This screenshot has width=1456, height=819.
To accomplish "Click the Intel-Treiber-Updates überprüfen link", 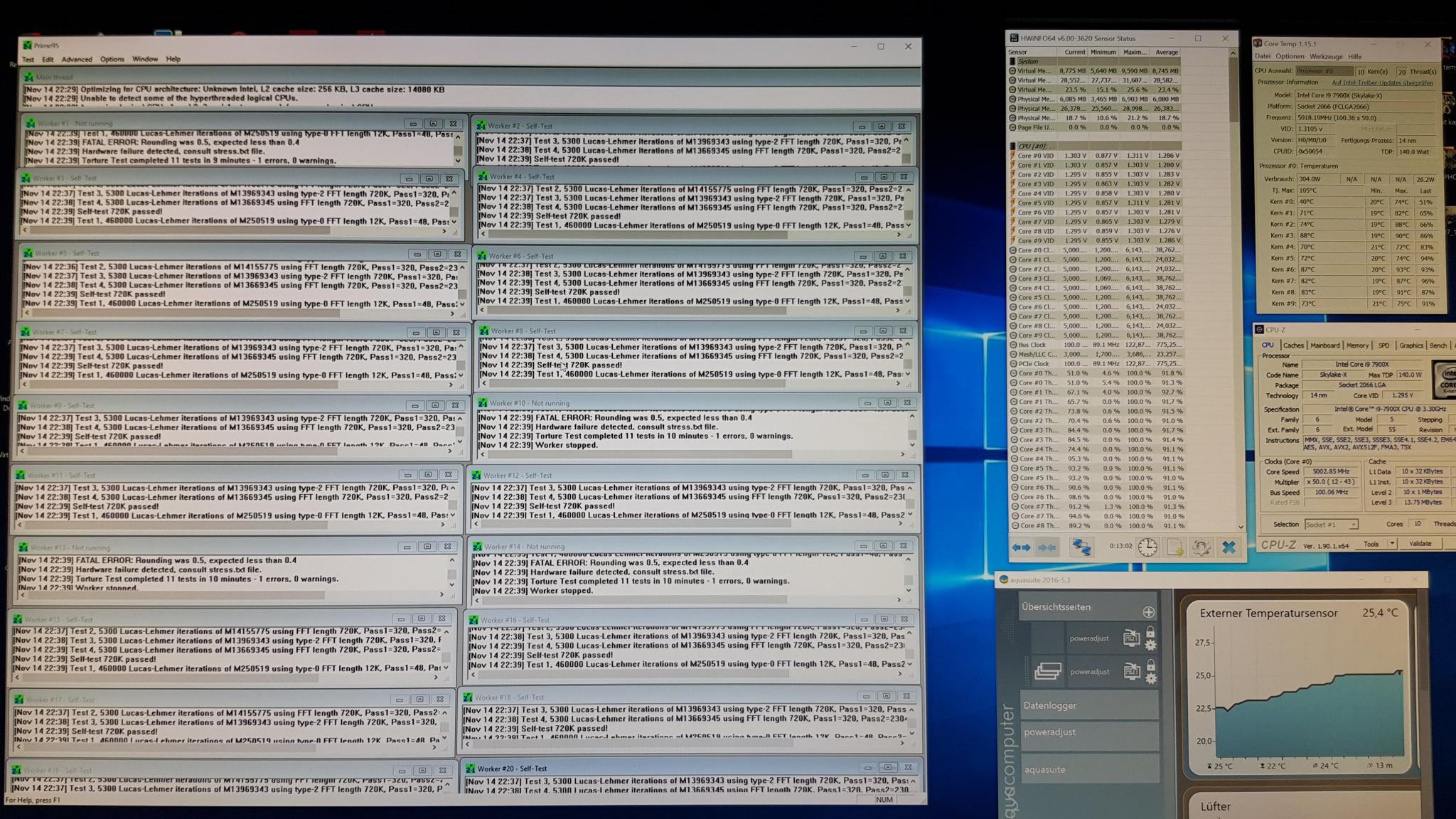I will click(x=1381, y=82).
